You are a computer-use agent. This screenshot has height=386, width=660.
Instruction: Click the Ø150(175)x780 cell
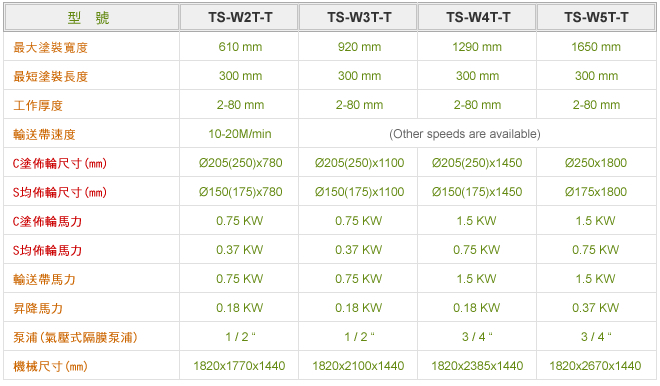tap(240, 192)
